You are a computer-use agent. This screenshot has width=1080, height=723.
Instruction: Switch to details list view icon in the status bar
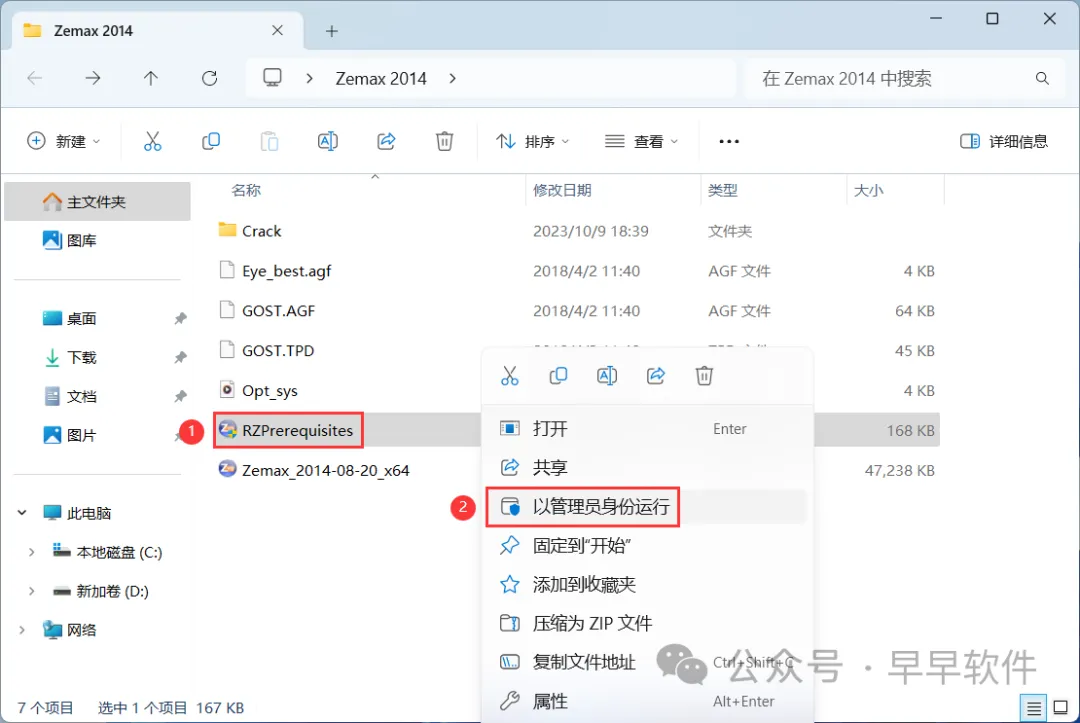(x=1033, y=707)
